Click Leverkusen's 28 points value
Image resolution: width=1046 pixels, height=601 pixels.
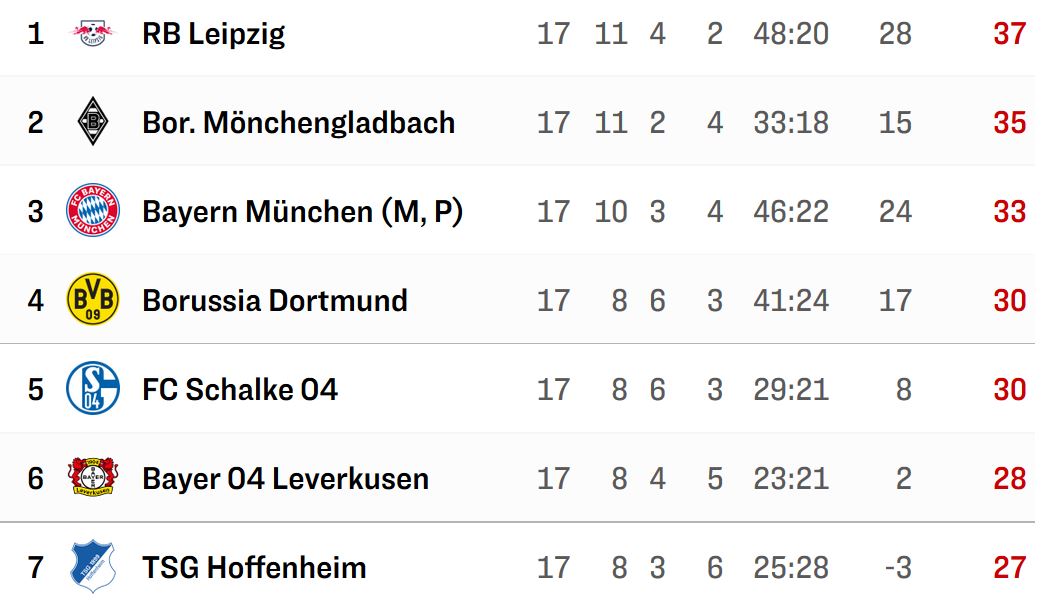1009,479
